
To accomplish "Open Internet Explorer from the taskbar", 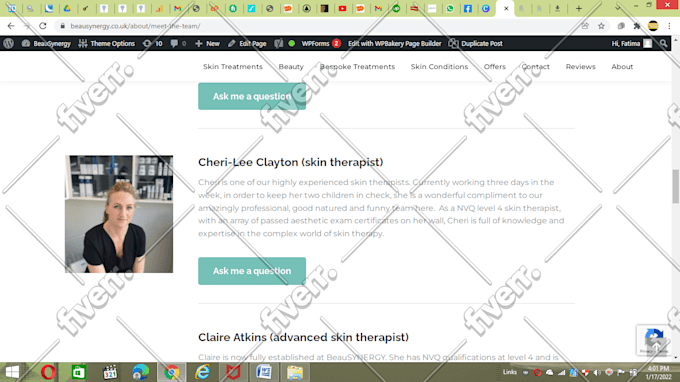I will 202,372.
